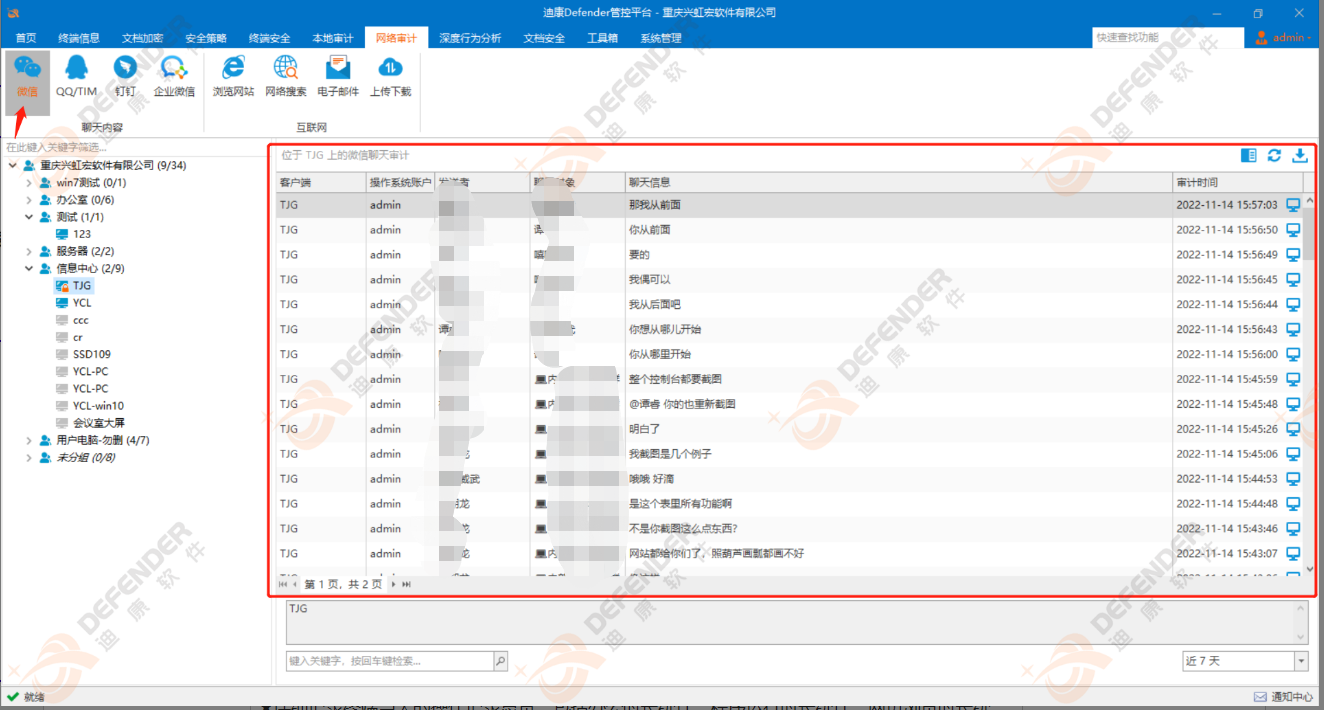1324x710 pixels.
Task: Expand the win7测试 group
Action: [x=28, y=183]
